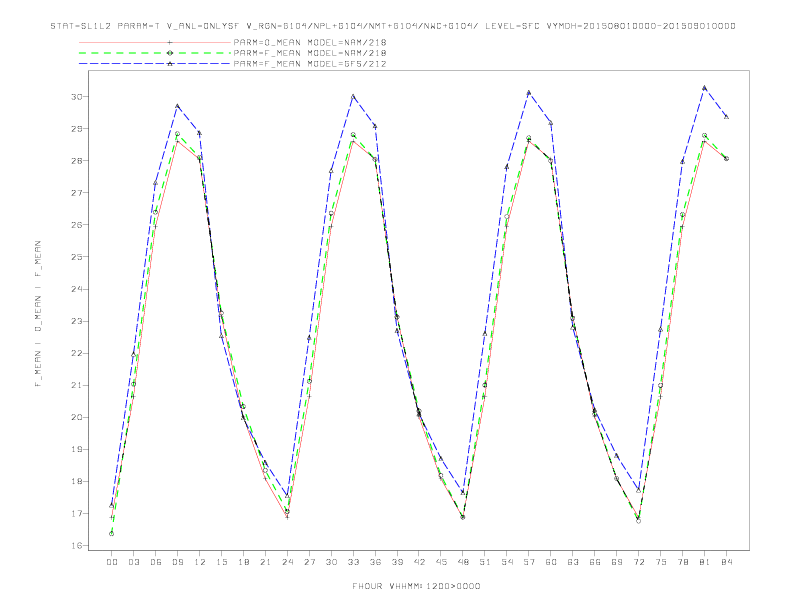Click forecast hour tick label 84
The image size is (792, 612).
(726, 562)
